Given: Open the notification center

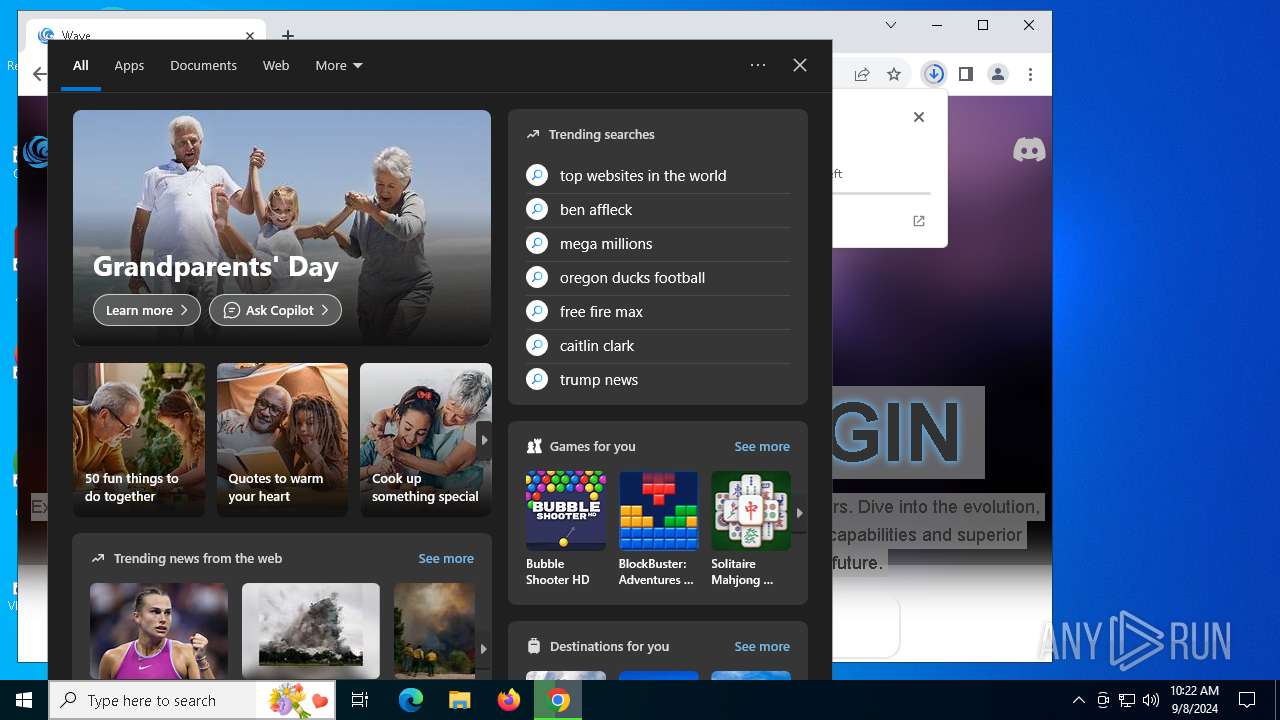Looking at the screenshot, I should (1247, 700).
